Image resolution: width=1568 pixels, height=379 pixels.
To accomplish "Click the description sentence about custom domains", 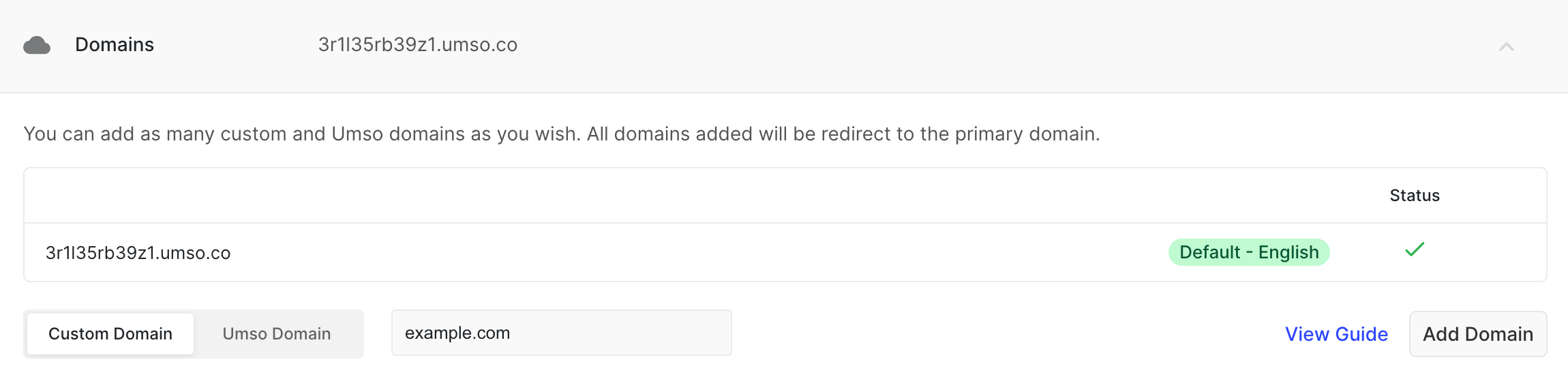I will pyautogui.click(x=561, y=134).
